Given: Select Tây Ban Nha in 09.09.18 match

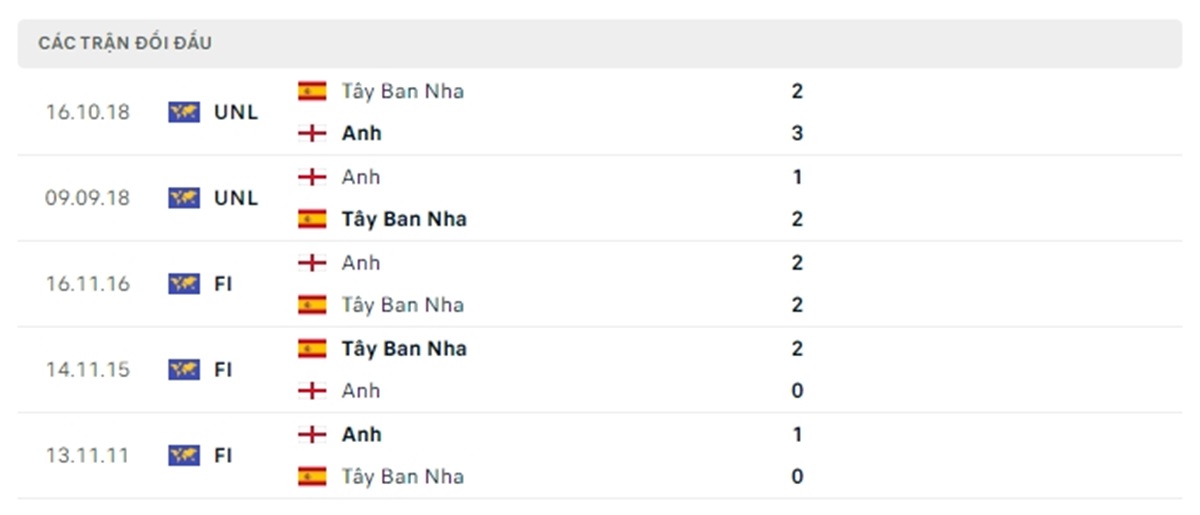Looking at the screenshot, I should [x=403, y=219].
